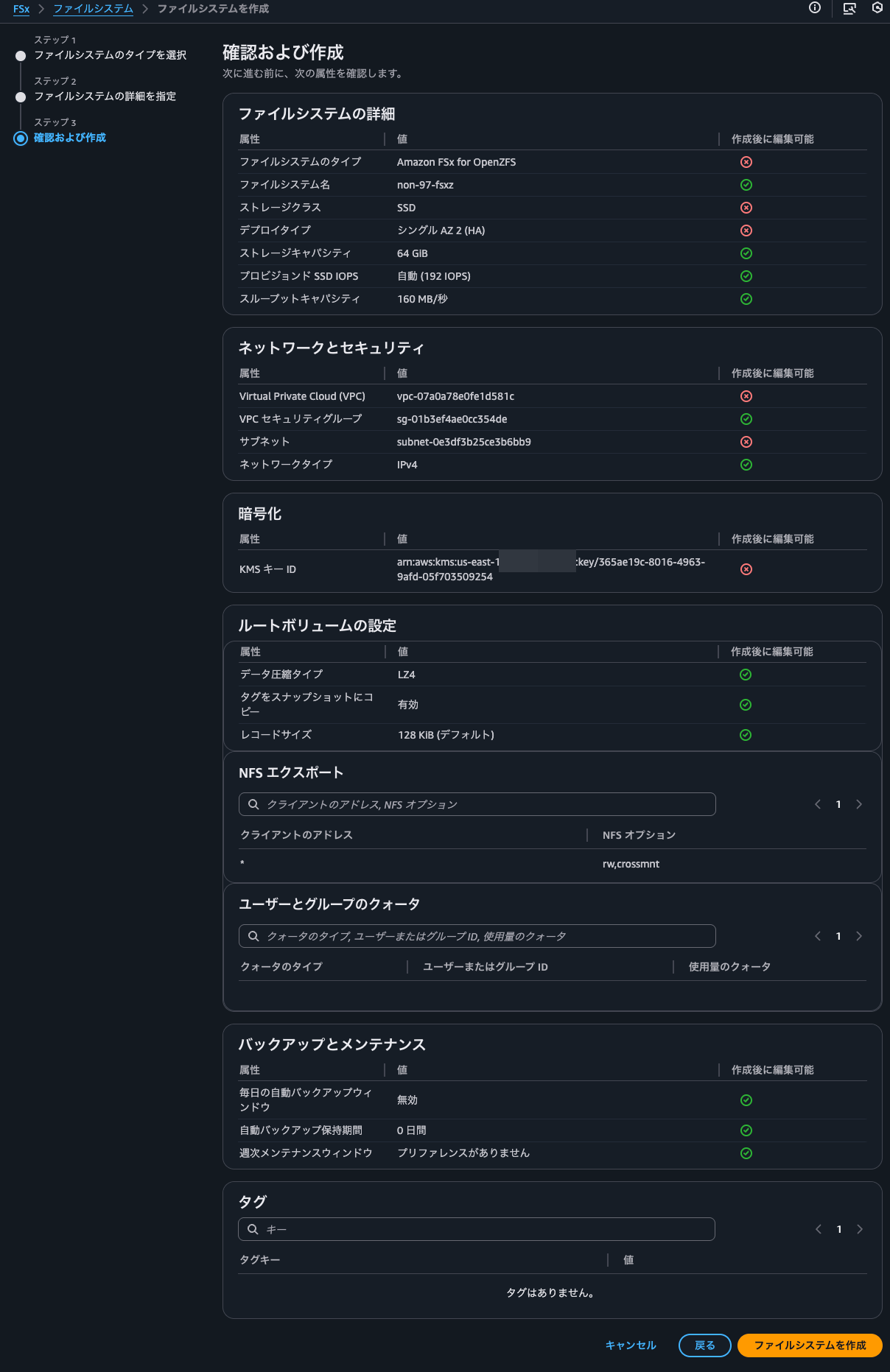Focus the タグ キー filter field

477,1229
